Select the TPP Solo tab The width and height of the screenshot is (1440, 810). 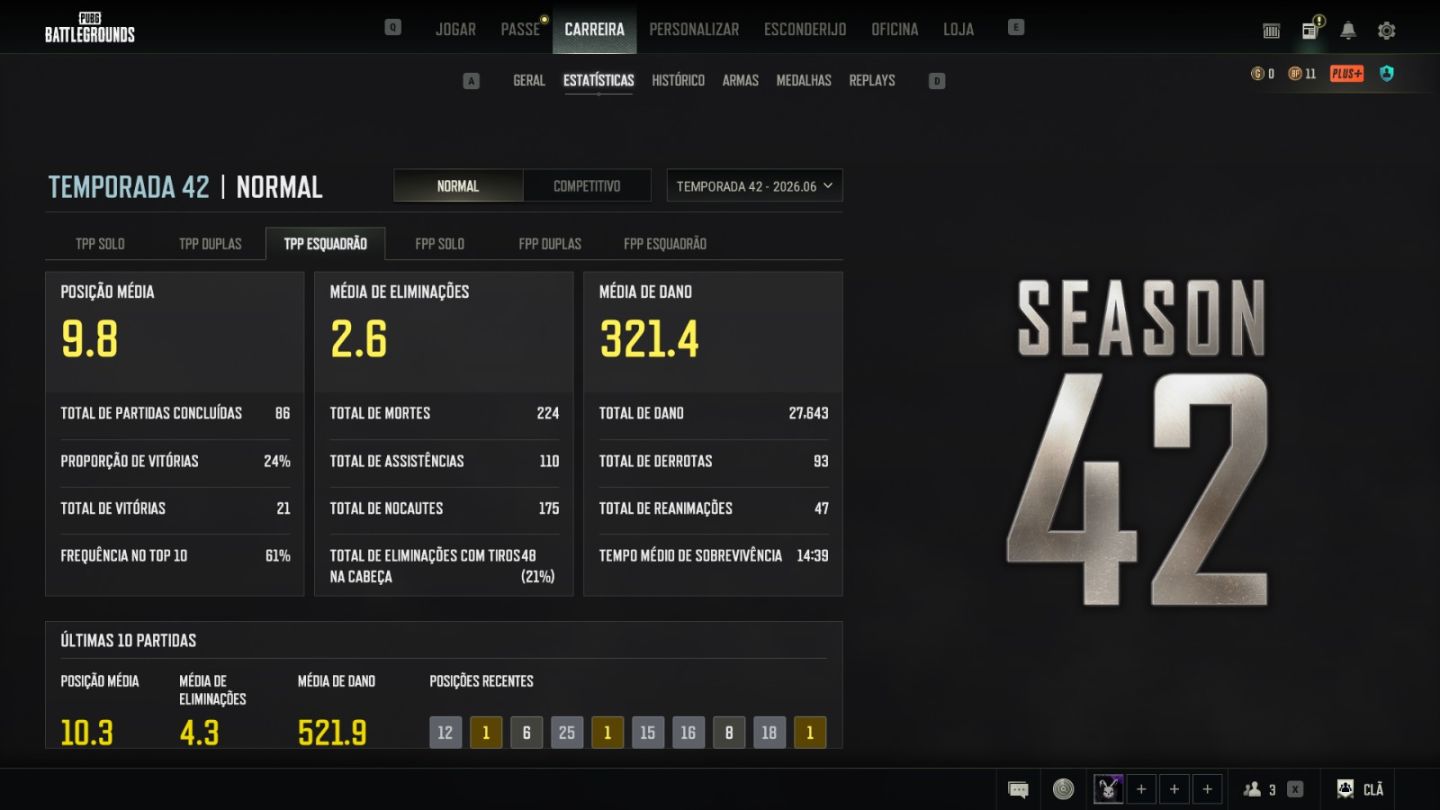click(100, 244)
